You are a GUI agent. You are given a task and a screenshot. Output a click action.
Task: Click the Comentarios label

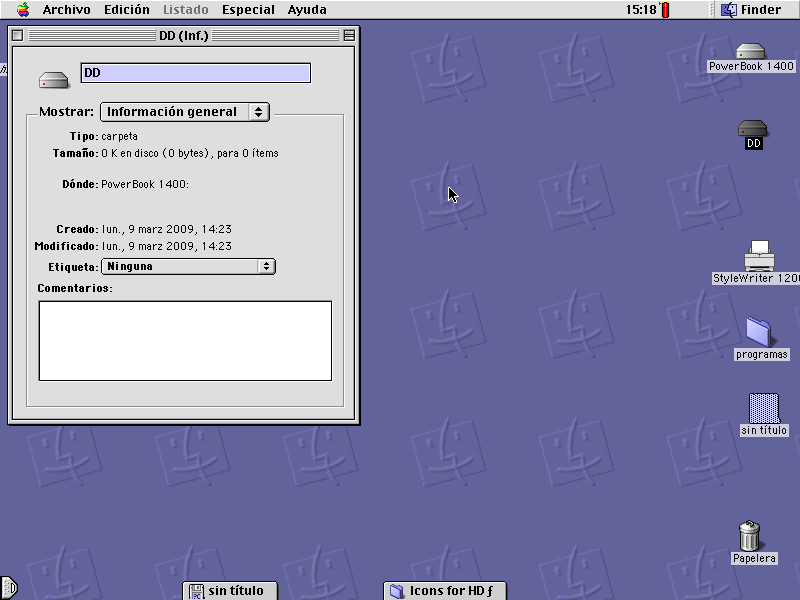[75, 288]
